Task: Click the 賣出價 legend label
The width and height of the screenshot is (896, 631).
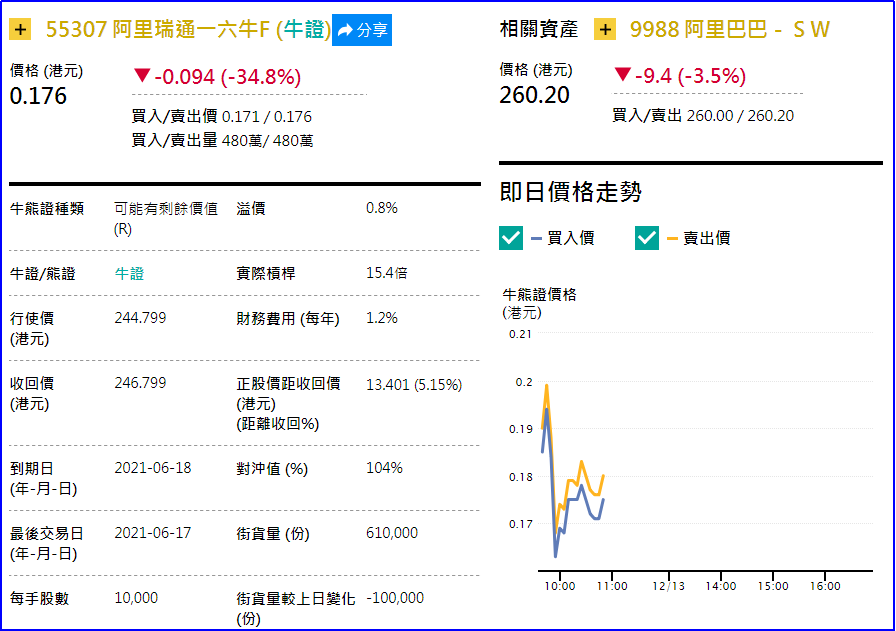Action: [706, 238]
